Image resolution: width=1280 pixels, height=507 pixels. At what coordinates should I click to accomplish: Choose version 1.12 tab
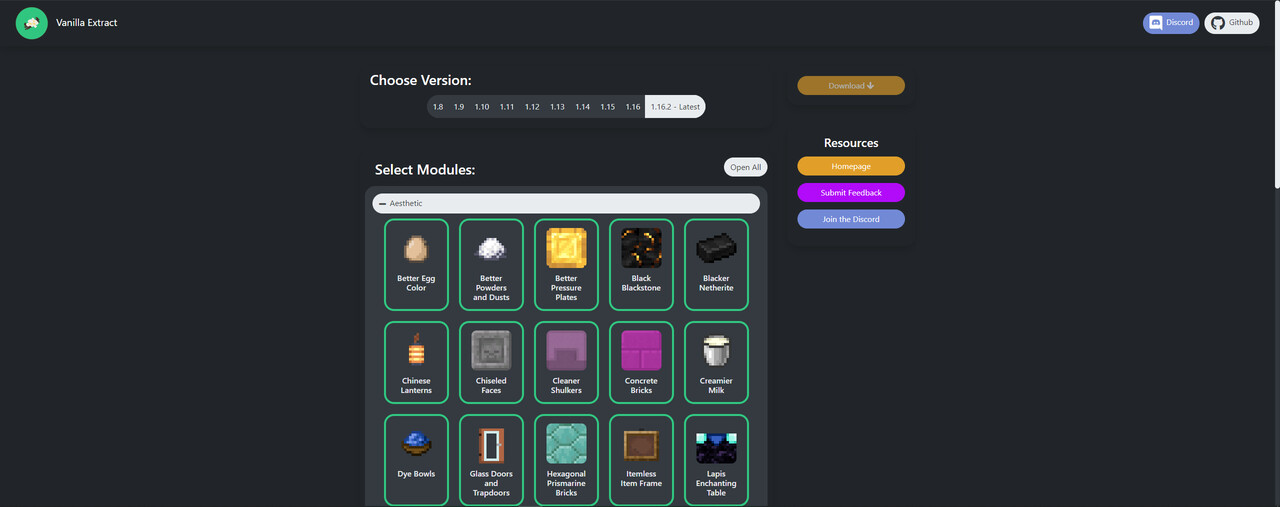click(532, 107)
